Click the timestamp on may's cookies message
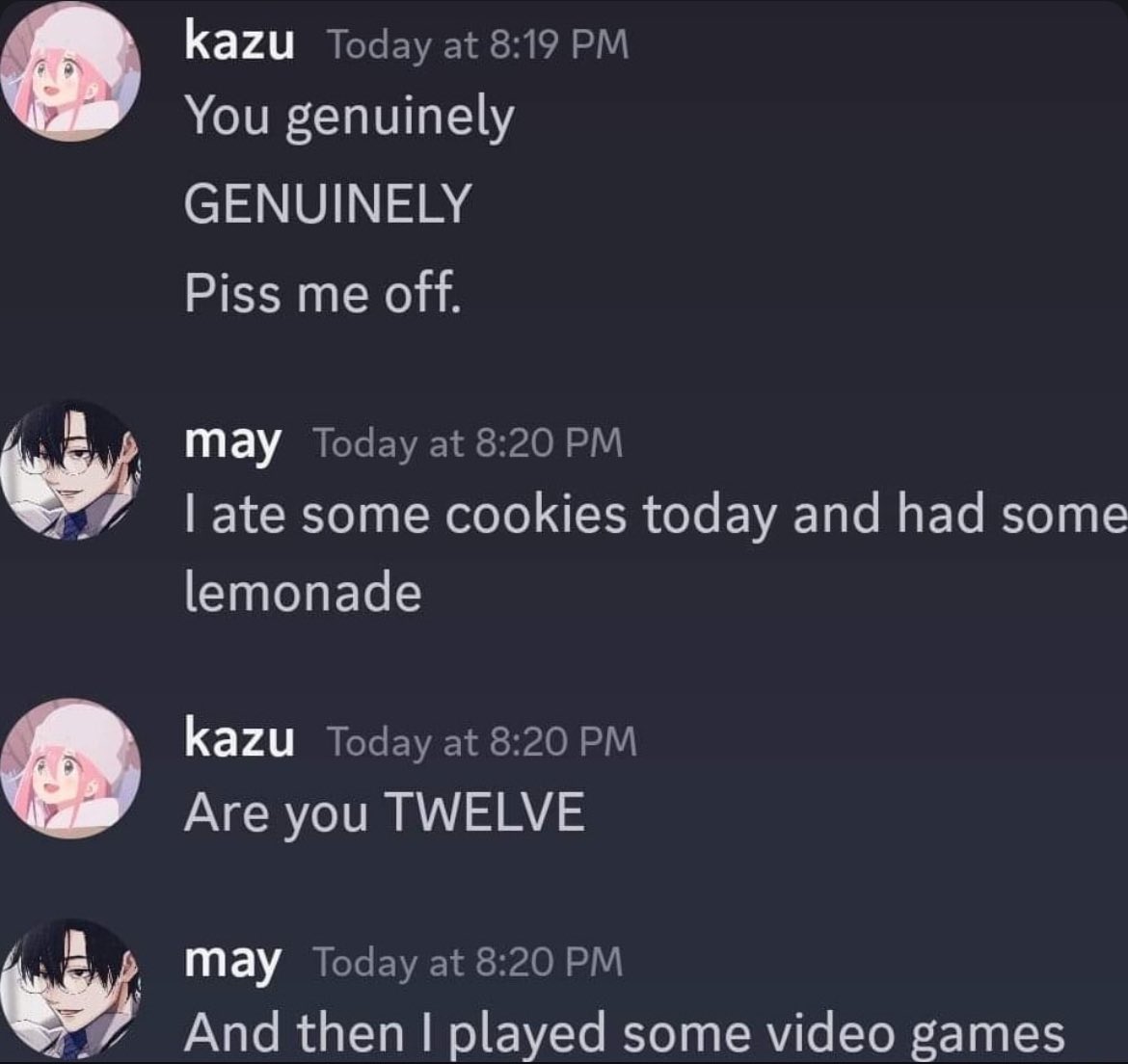1128x1064 pixels. [x=468, y=443]
